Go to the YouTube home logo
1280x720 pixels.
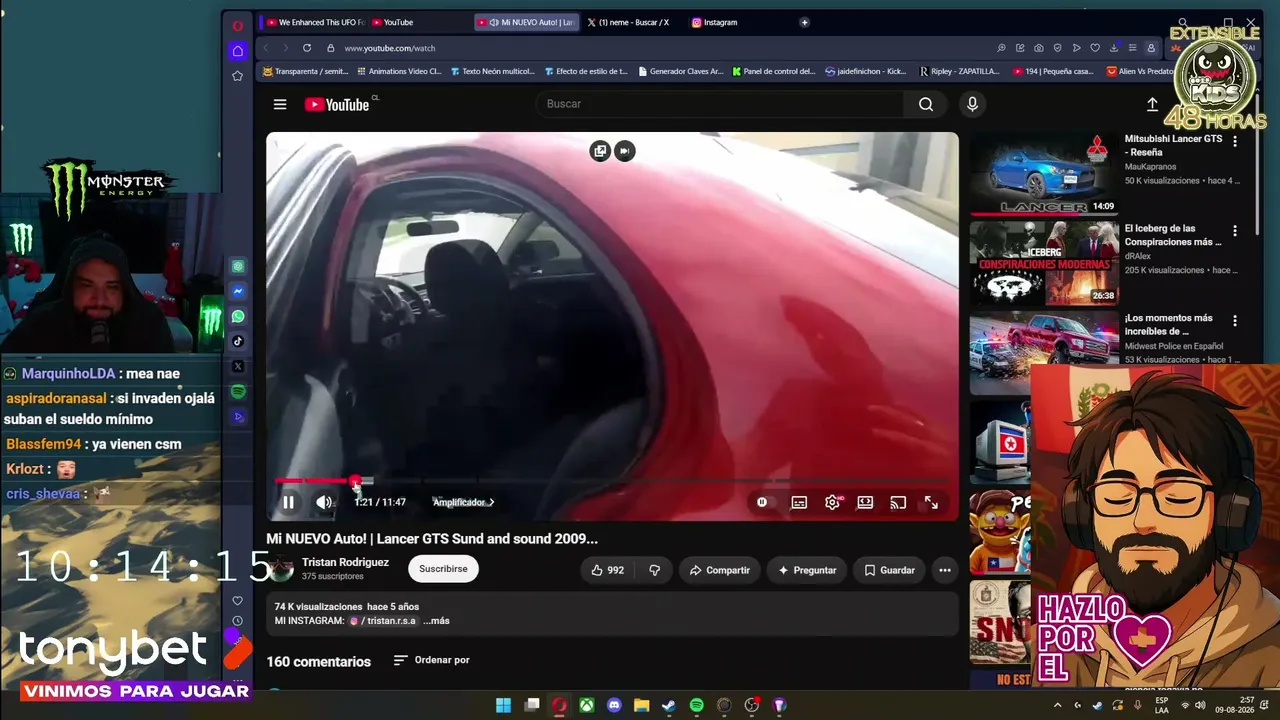click(337, 104)
